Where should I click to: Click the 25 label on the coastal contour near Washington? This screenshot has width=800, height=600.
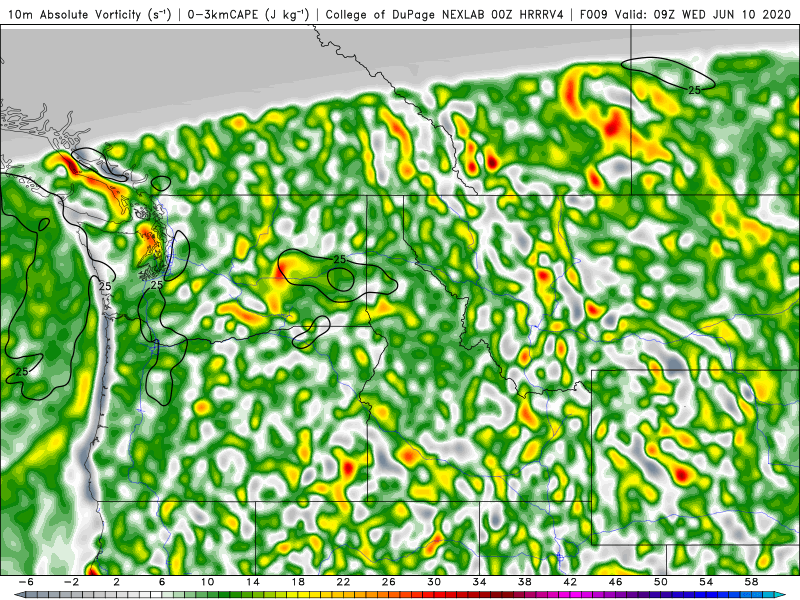[105, 287]
